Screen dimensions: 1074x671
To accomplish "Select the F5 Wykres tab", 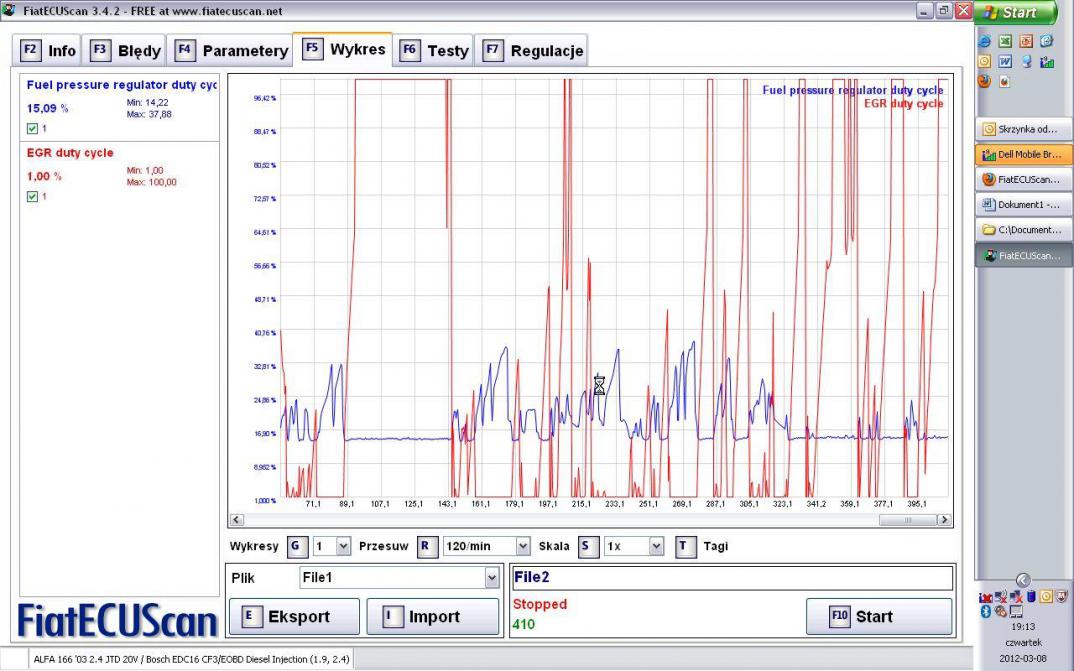I will (343, 49).
